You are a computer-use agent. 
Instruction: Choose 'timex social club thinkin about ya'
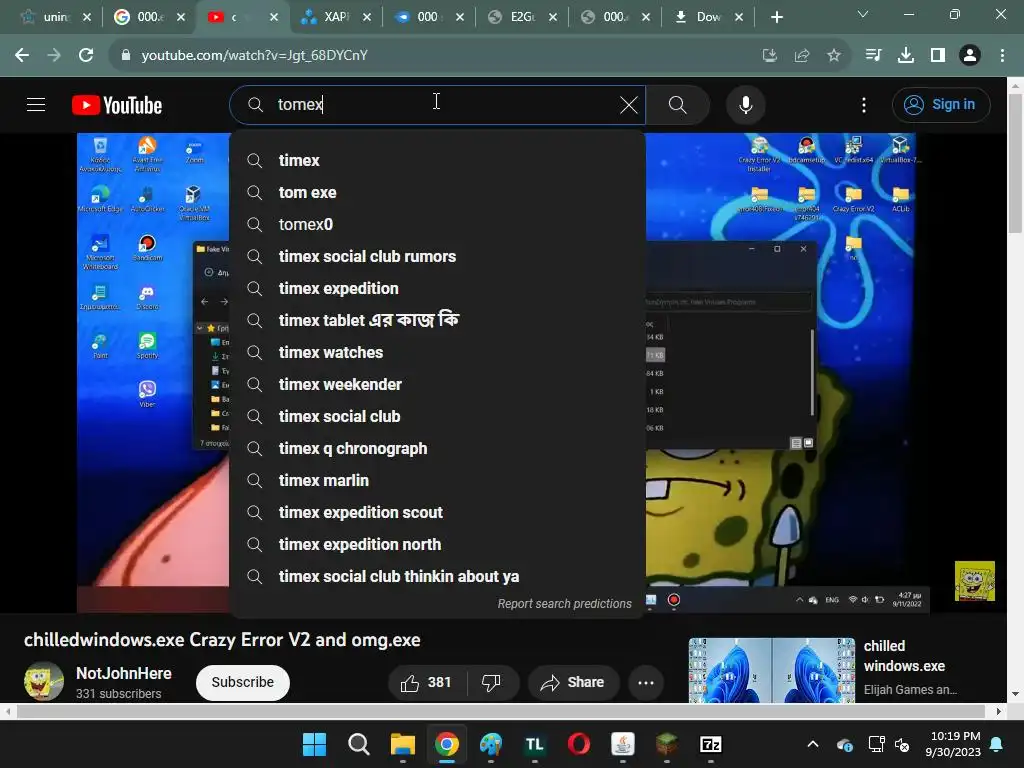[x=438, y=576]
